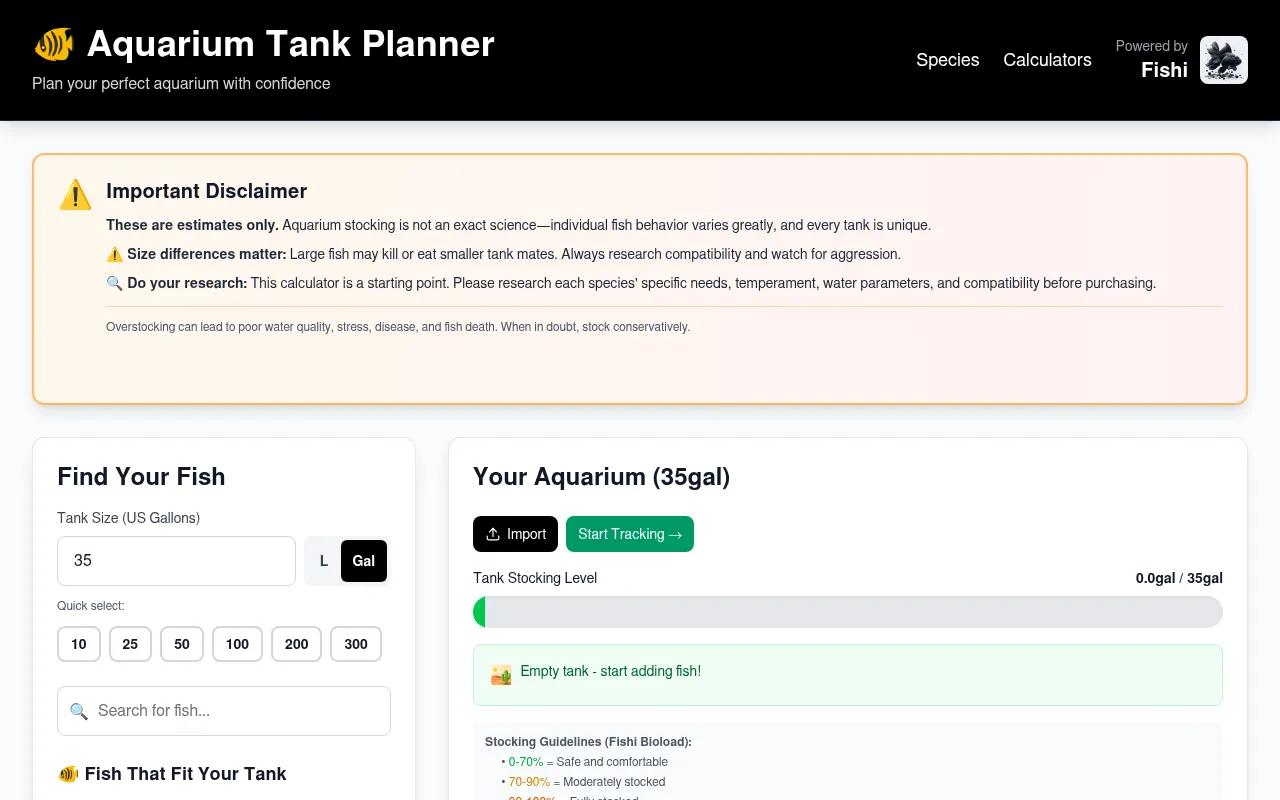Click the 'Find Your Fish' heading
This screenshot has height=800, width=1280.
(141, 477)
